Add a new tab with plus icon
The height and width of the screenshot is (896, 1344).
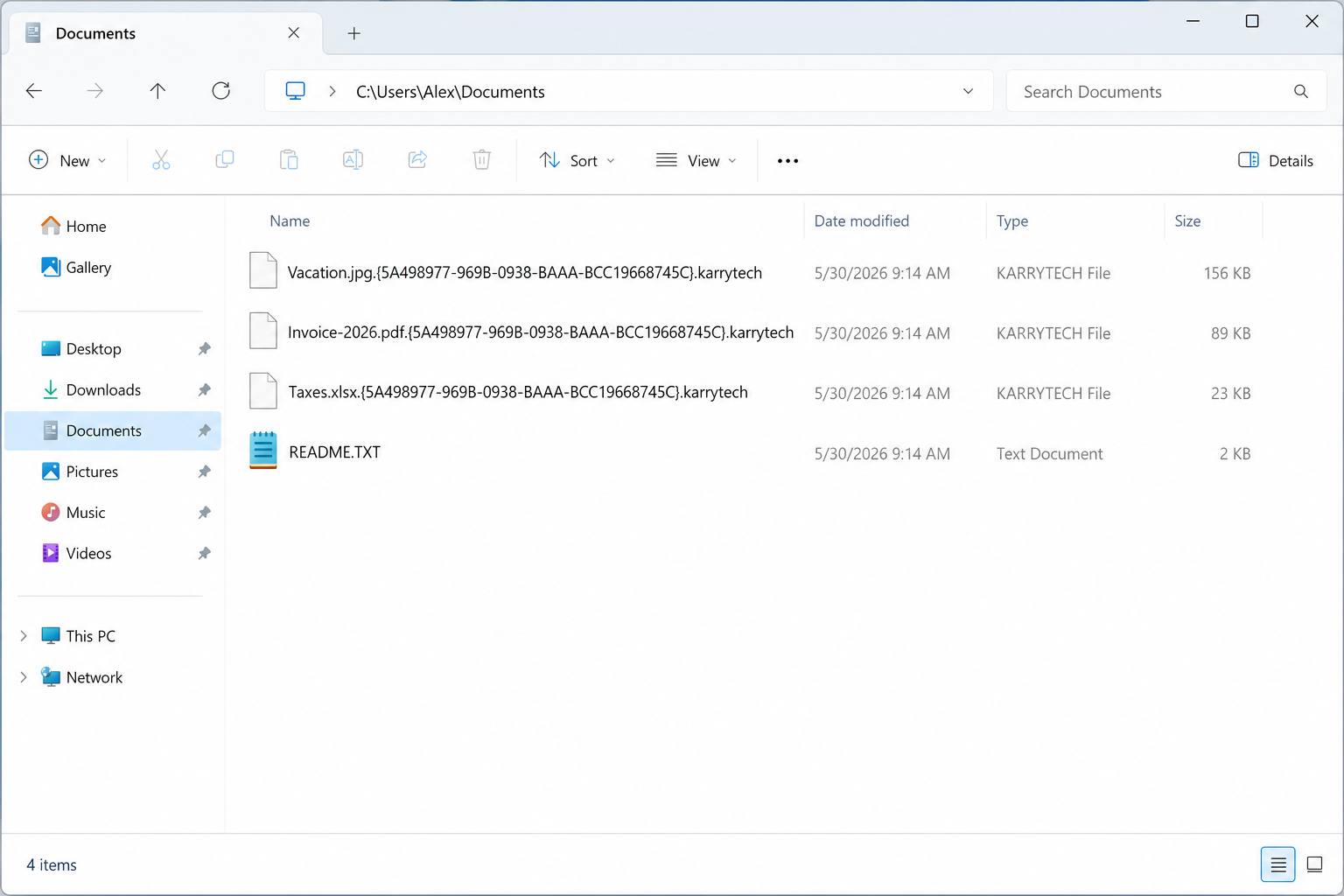point(353,33)
